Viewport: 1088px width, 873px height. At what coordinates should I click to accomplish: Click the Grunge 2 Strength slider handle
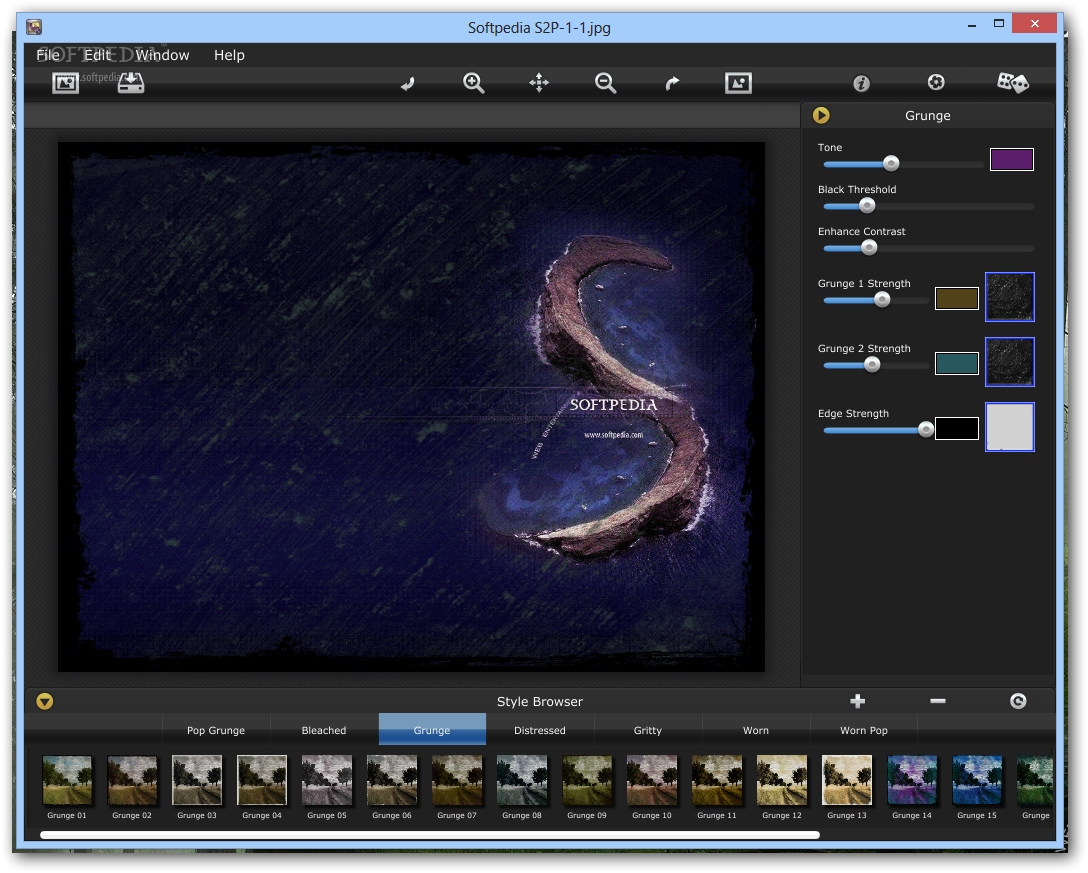[872, 365]
